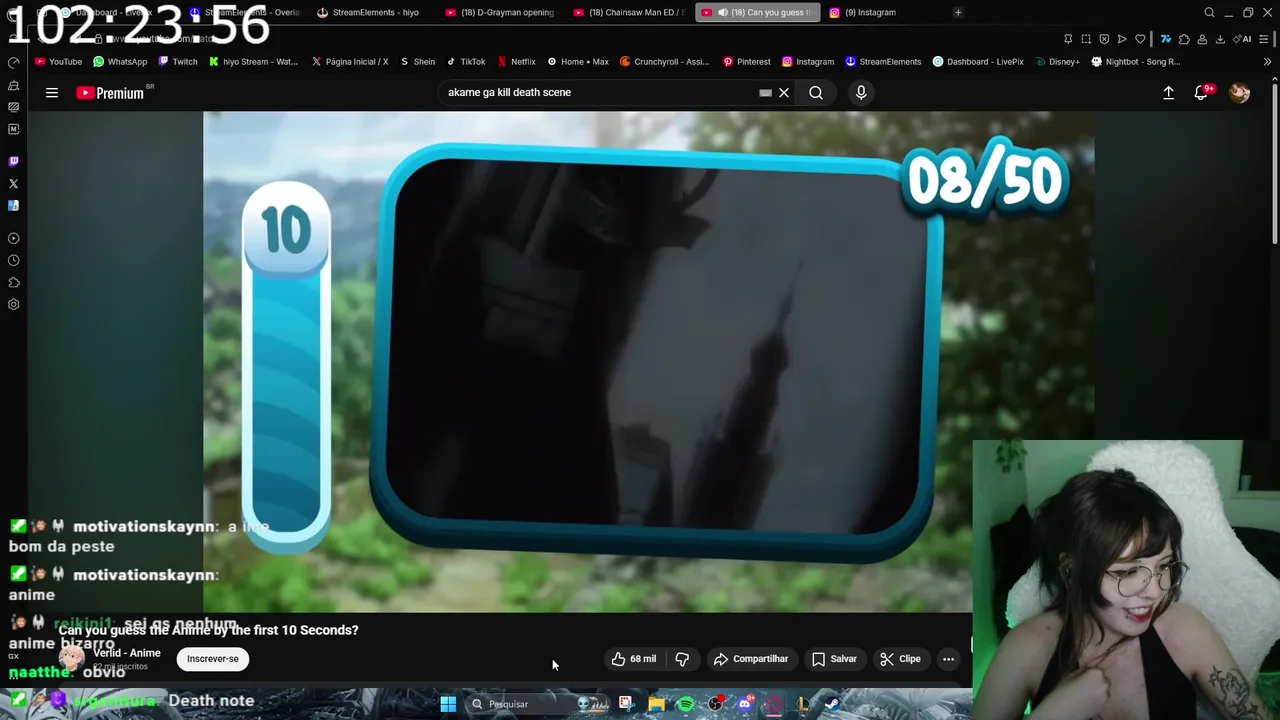Switch to the D-Grayman opening tab
This screenshot has height=720, width=1280.
coord(500,12)
